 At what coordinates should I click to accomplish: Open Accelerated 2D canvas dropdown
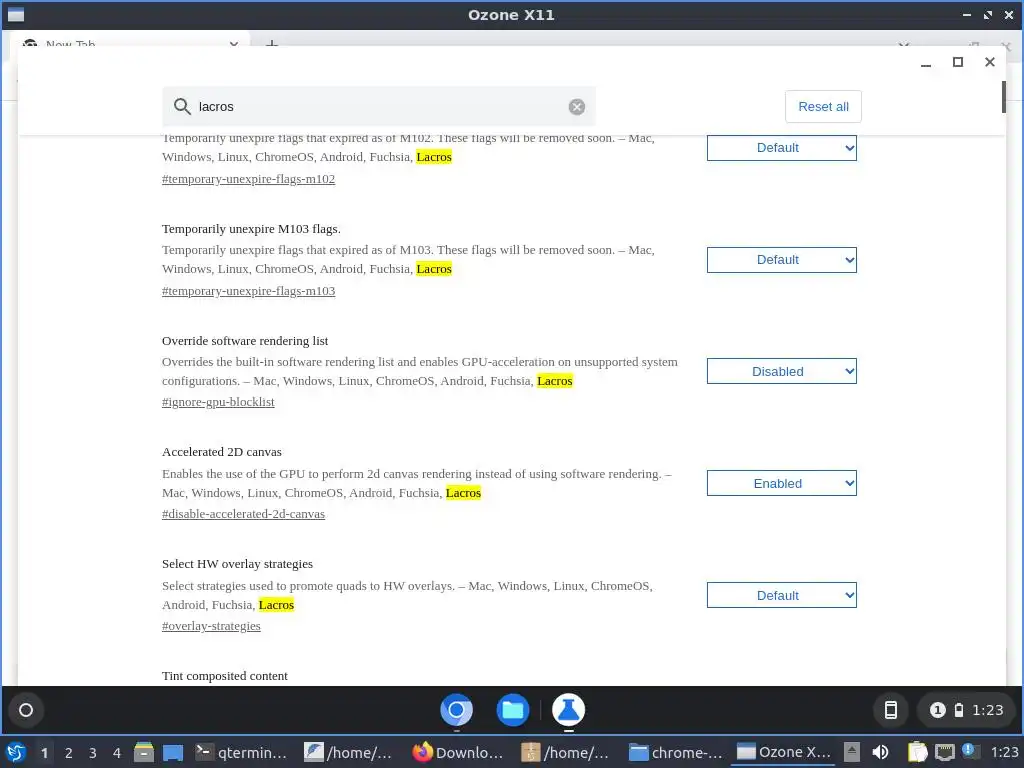pos(781,483)
